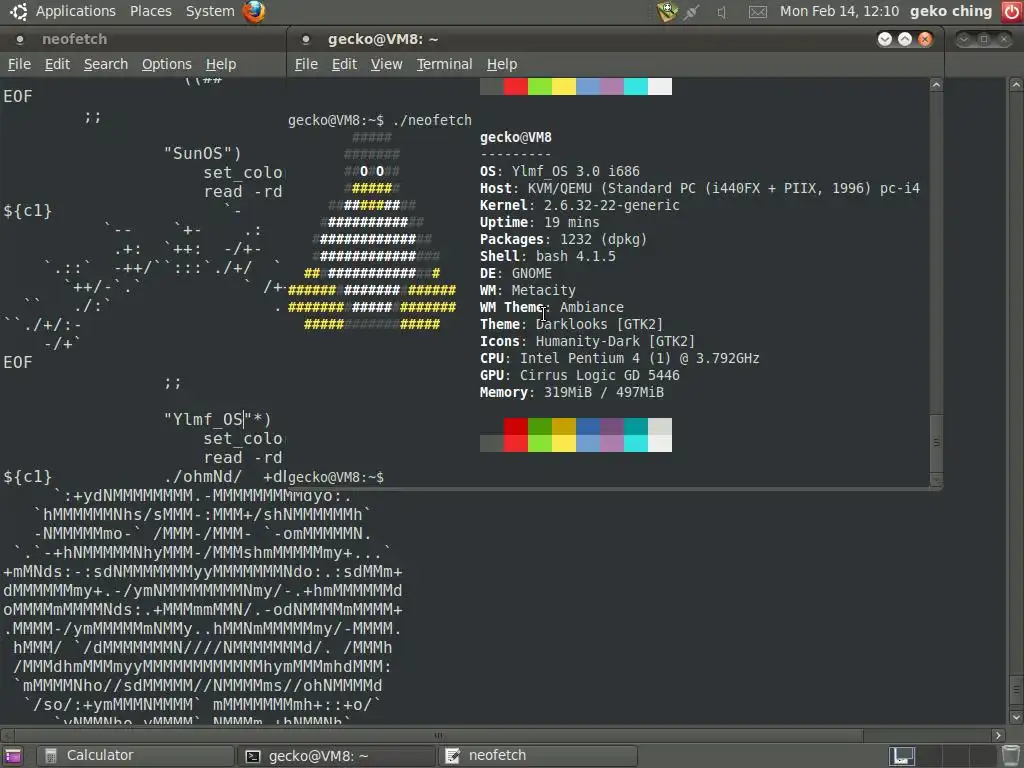This screenshot has height=768, width=1024.
Task: Click the editor horizontal scrollbar right arrow
Action: pyautogui.click(x=998, y=735)
